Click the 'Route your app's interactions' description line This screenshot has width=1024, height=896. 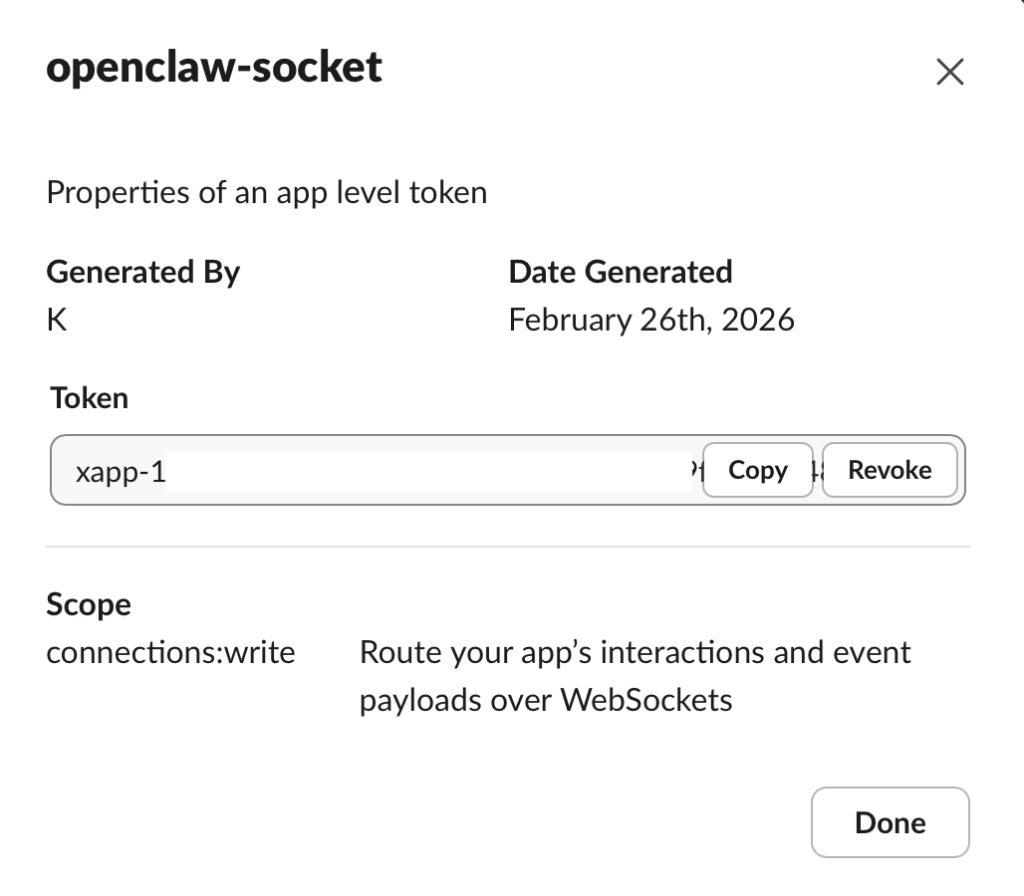point(634,653)
